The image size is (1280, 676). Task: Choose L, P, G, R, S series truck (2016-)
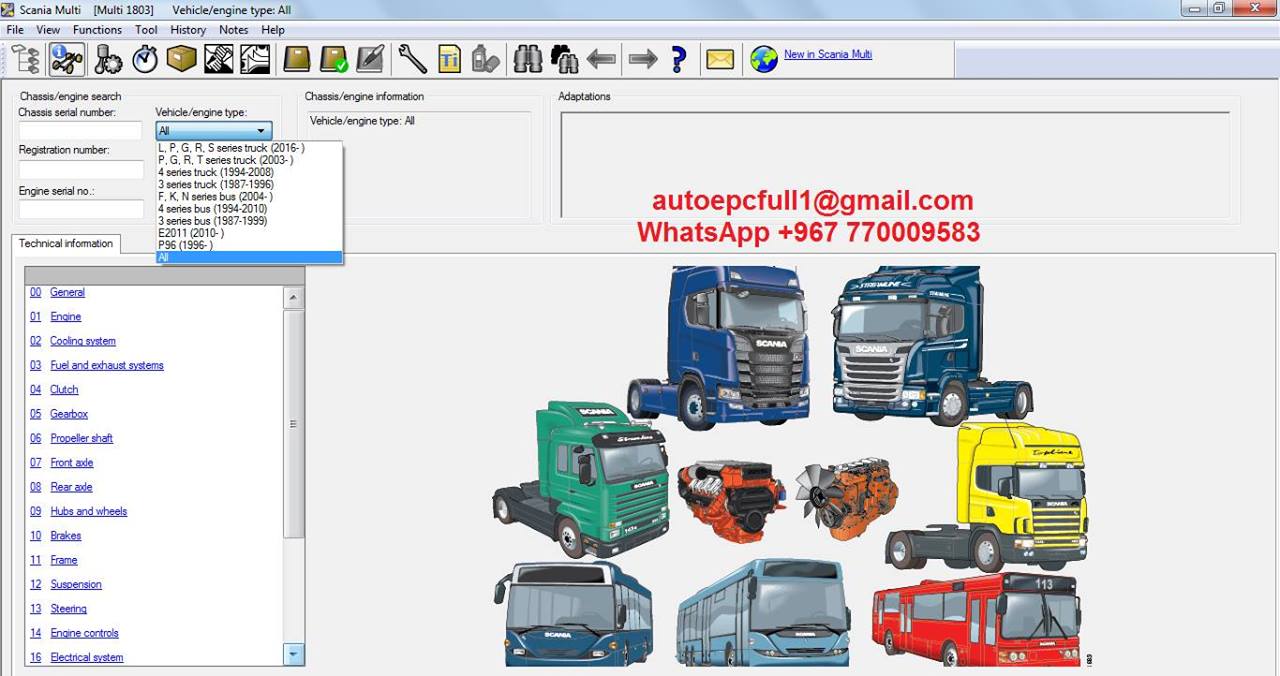tap(249, 148)
